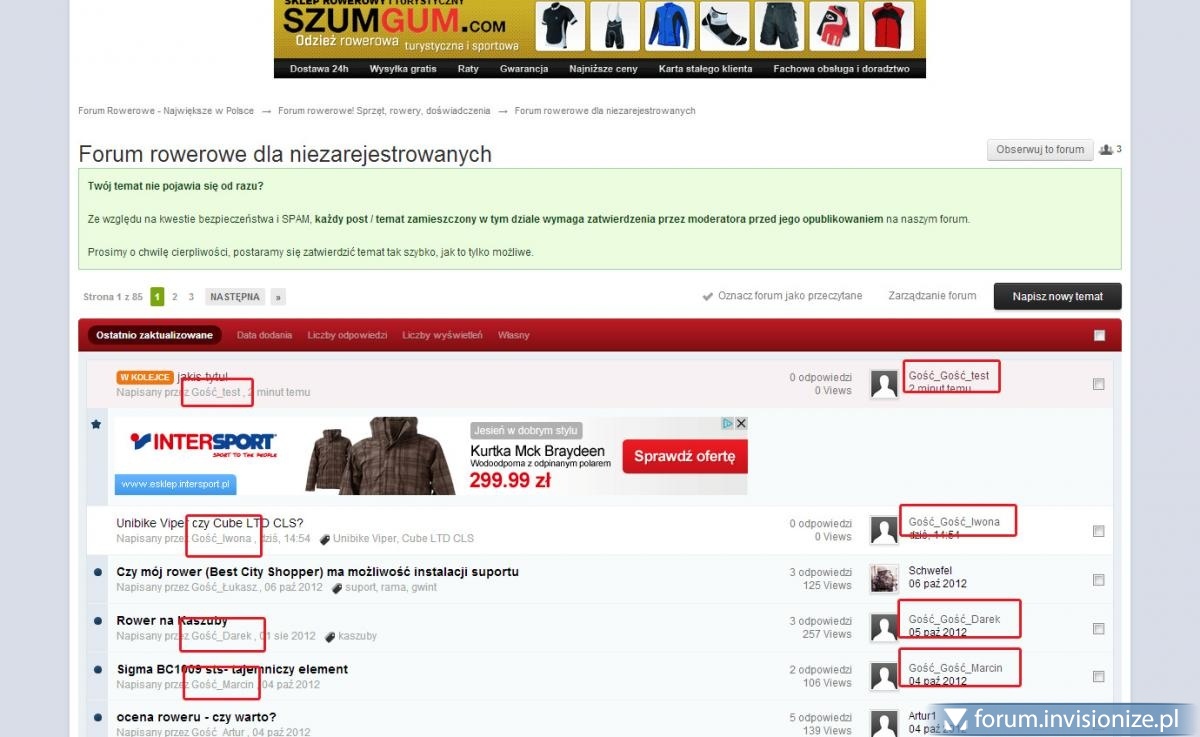Click Gwarancja in SZUMGUM banner
Screen dimensions: 1200x737
(x=524, y=69)
